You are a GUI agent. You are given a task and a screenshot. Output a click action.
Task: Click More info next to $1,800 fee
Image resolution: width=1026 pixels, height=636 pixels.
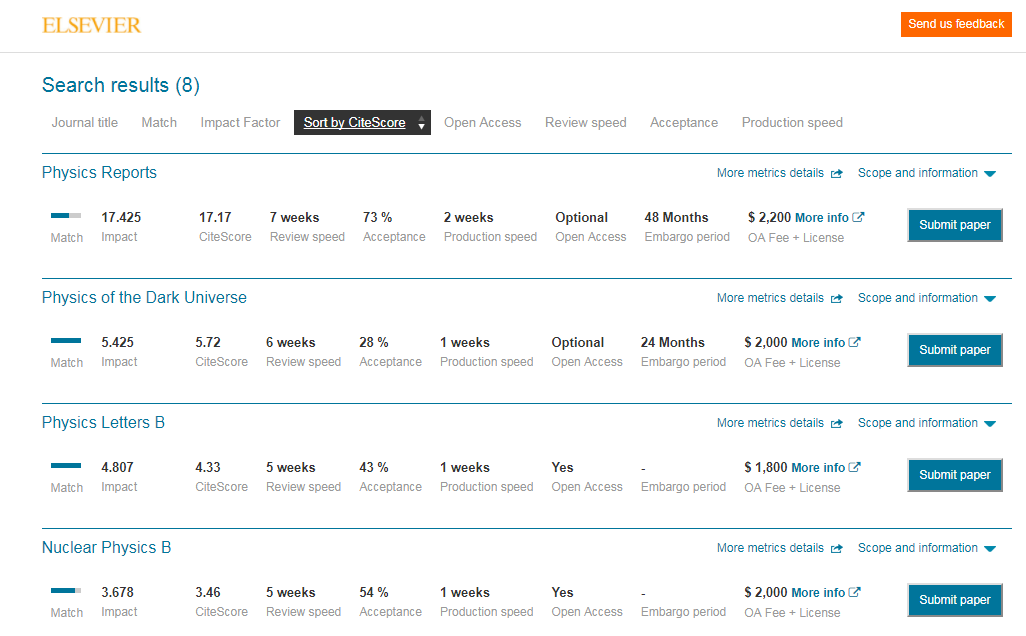(x=818, y=467)
